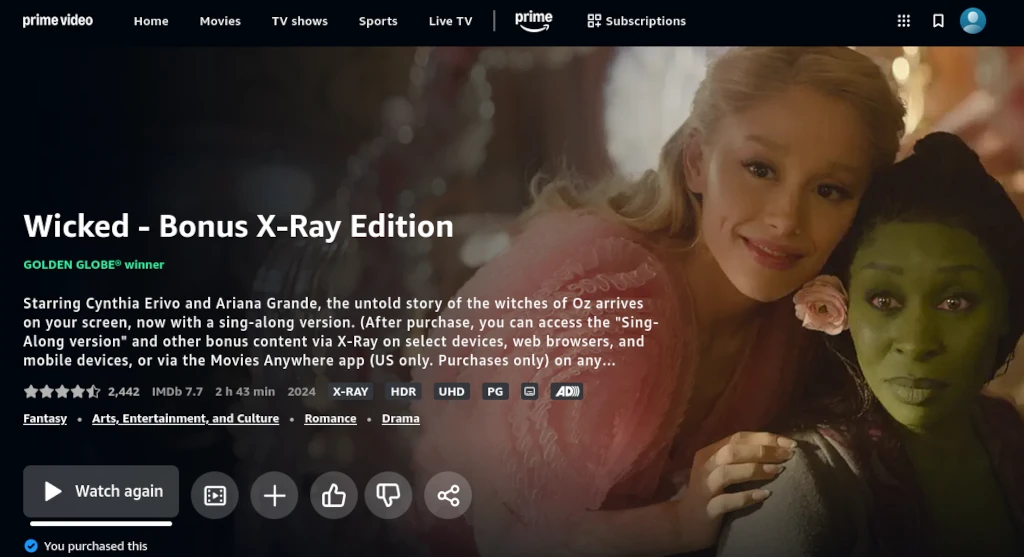
Task: Click the movie synopsis text to expand
Action: [x=341, y=332]
